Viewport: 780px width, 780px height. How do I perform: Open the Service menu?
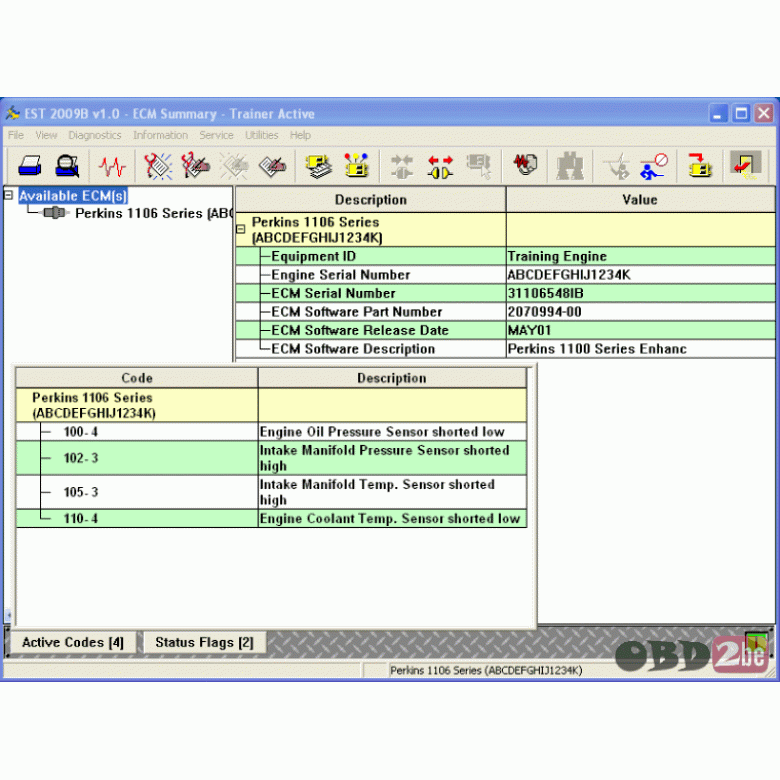click(216, 135)
